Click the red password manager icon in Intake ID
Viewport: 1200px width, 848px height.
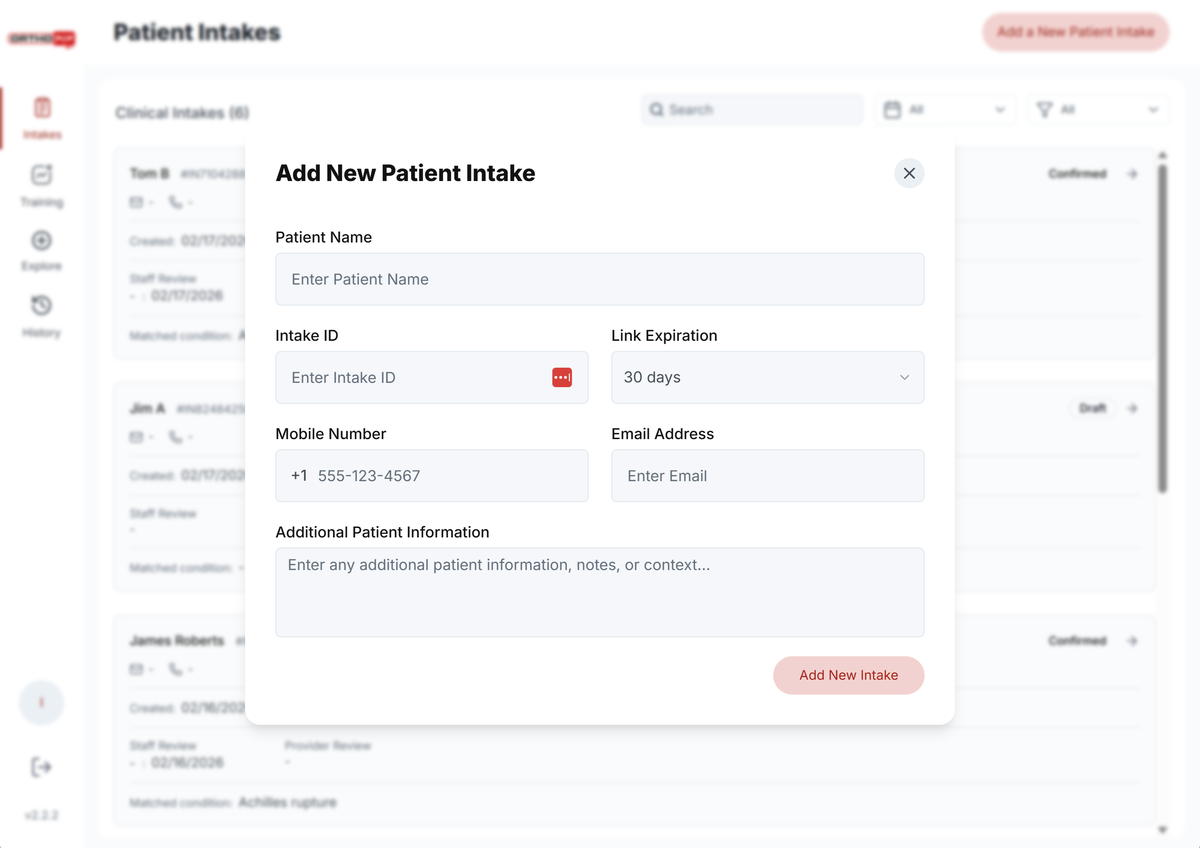[x=562, y=377]
